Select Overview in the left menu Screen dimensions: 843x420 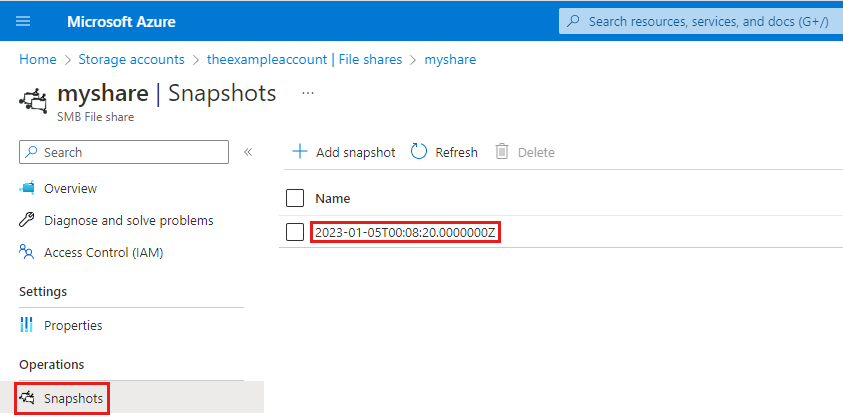coord(70,188)
